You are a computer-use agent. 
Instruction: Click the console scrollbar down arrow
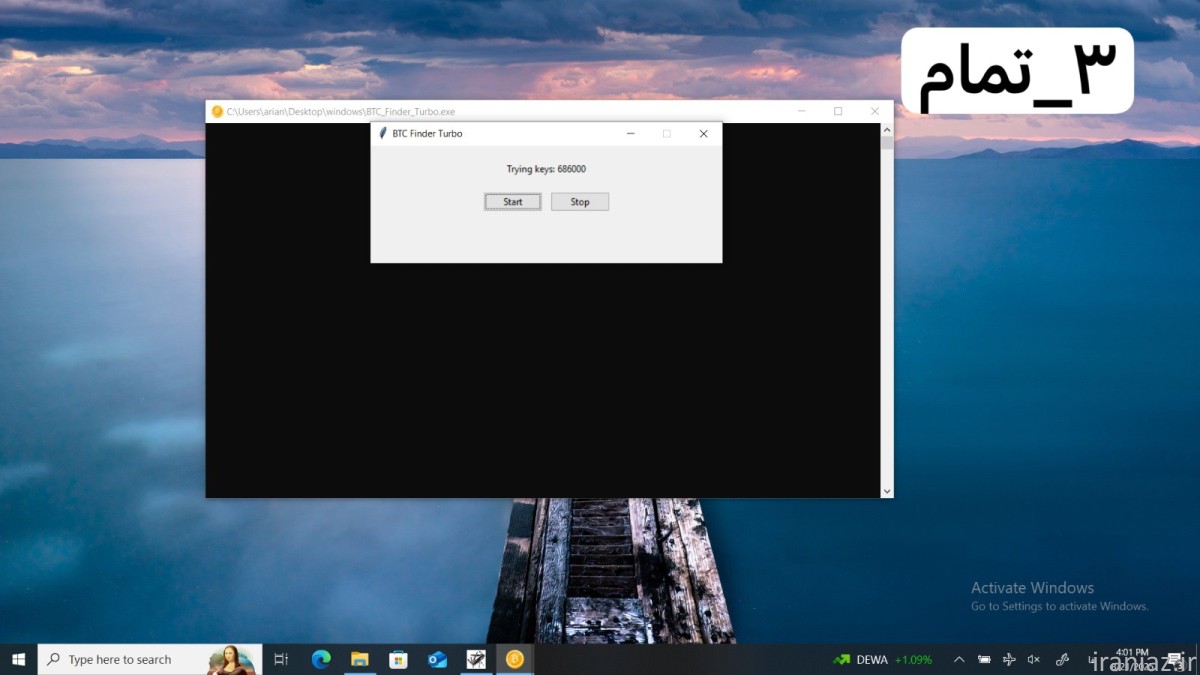(x=886, y=491)
